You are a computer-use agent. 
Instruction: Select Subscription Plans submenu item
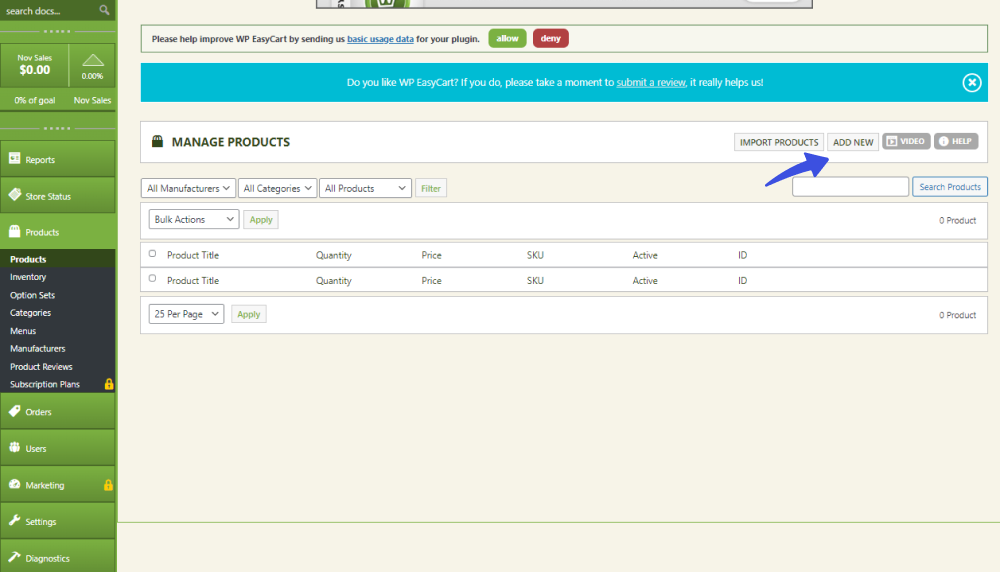click(x=45, y=384)
